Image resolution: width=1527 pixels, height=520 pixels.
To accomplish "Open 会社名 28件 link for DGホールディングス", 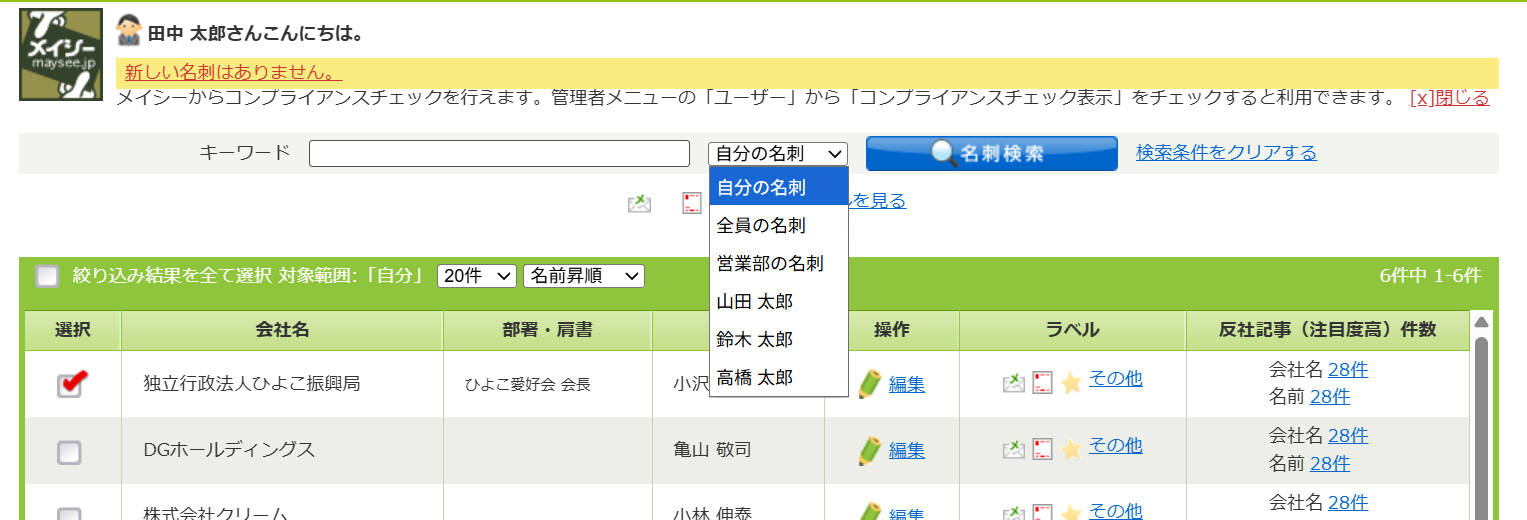I will [x=1348, y=435].
